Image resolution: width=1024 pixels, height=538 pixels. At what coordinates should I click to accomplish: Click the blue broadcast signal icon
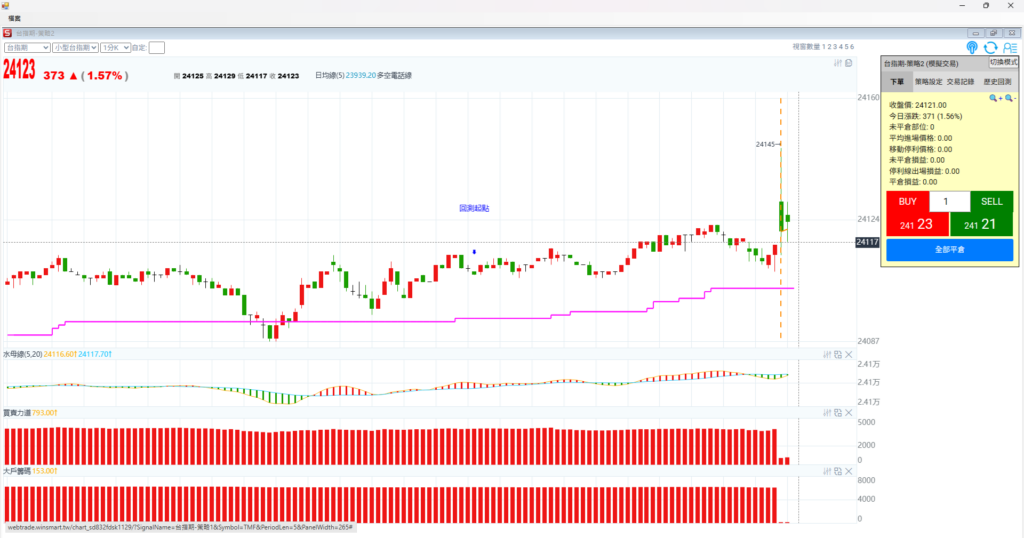972,47
